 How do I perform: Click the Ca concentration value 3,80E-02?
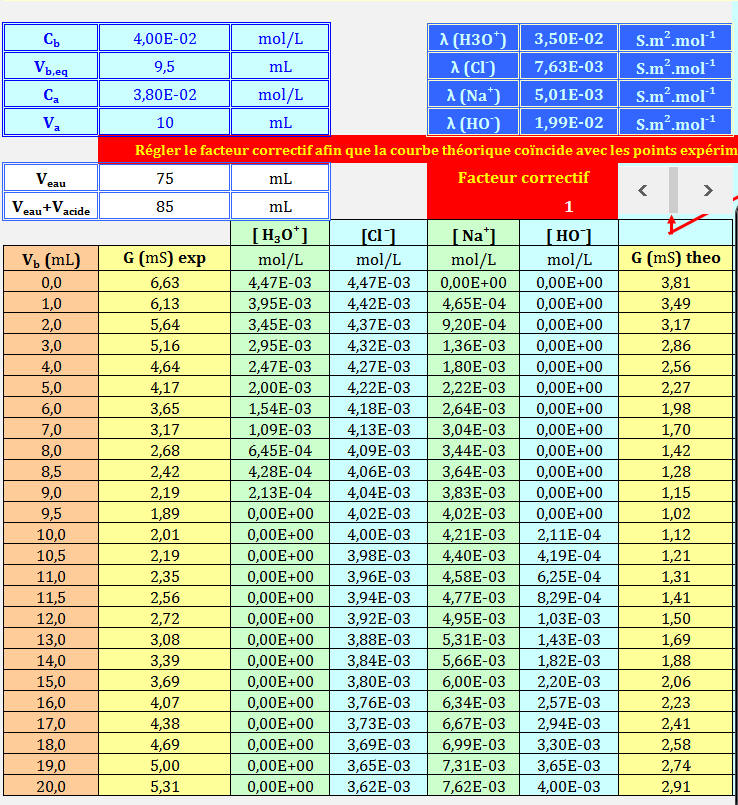tap(164, 95)
